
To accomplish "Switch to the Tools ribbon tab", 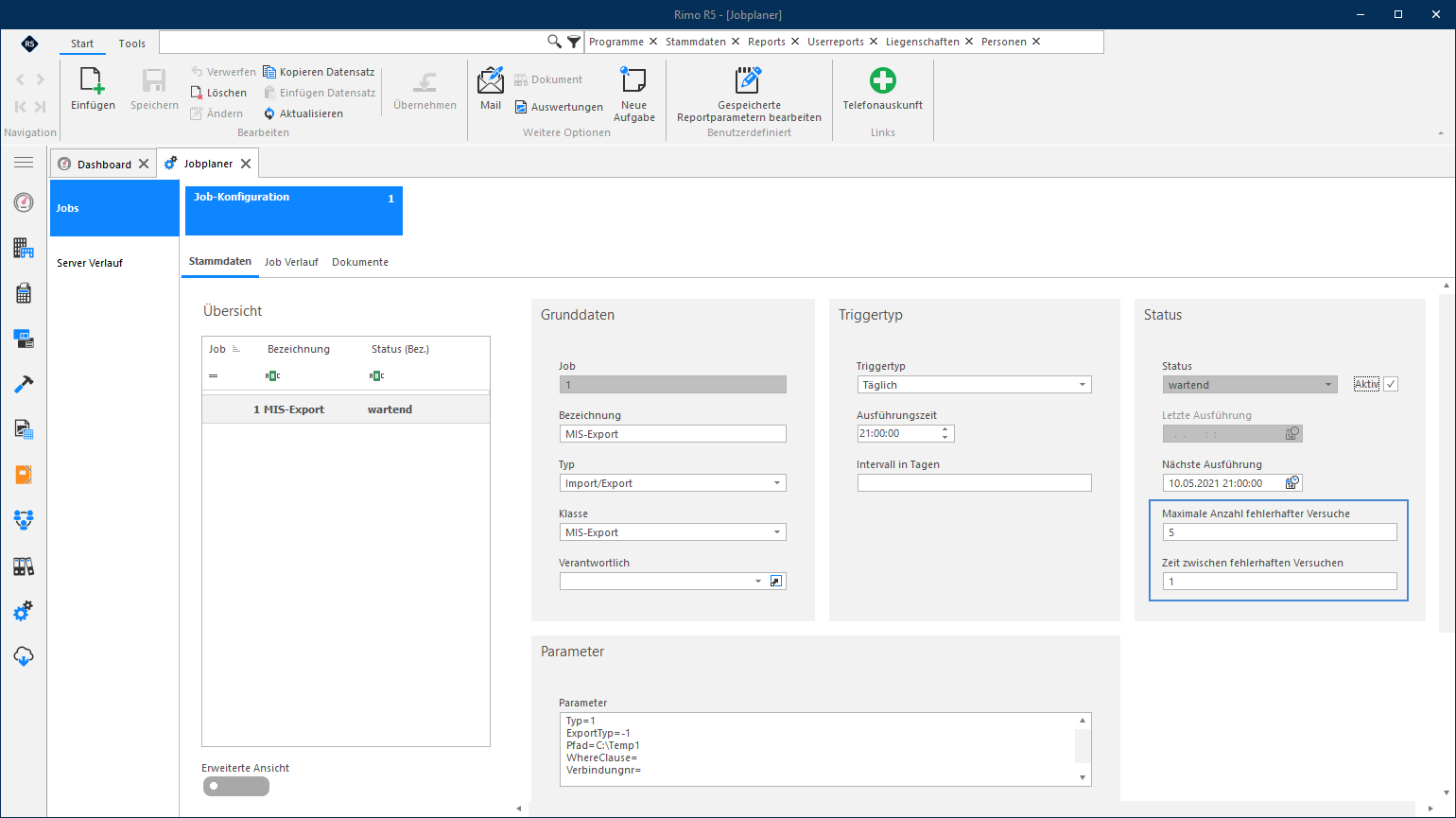I will [x=132, y=44].
